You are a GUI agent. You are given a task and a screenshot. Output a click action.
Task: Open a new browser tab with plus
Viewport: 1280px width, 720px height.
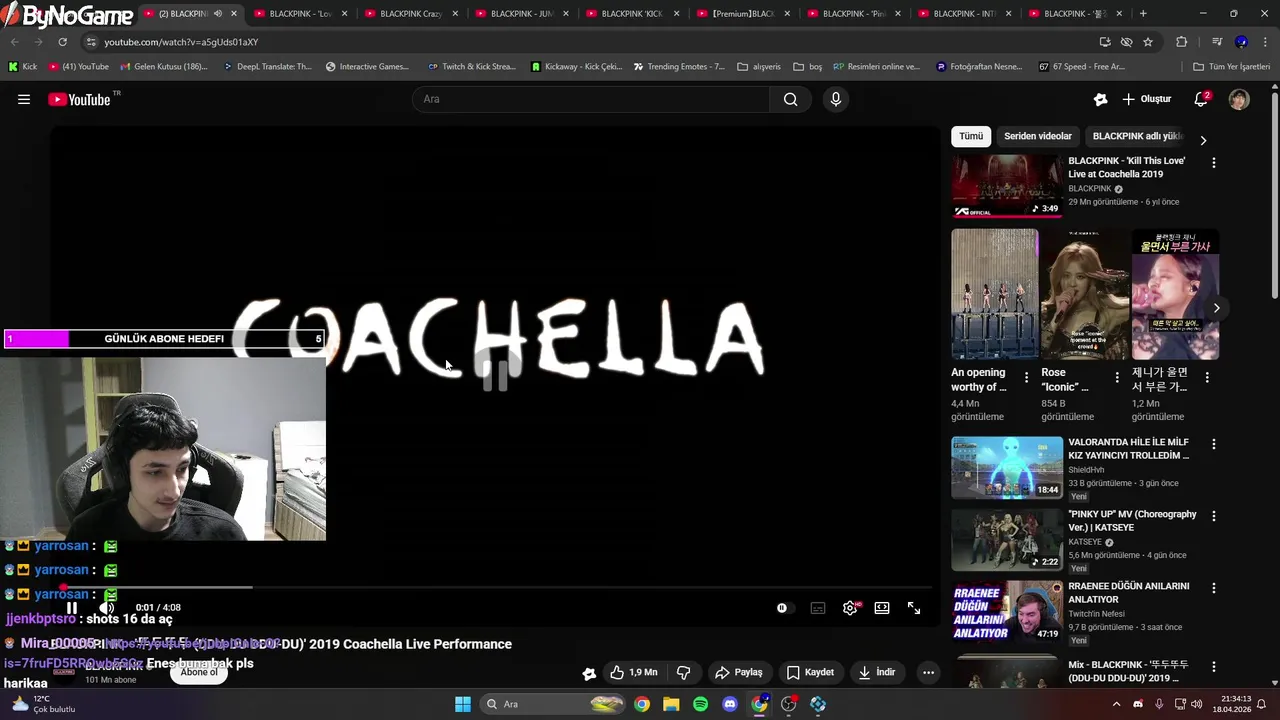coord(1143,14)
